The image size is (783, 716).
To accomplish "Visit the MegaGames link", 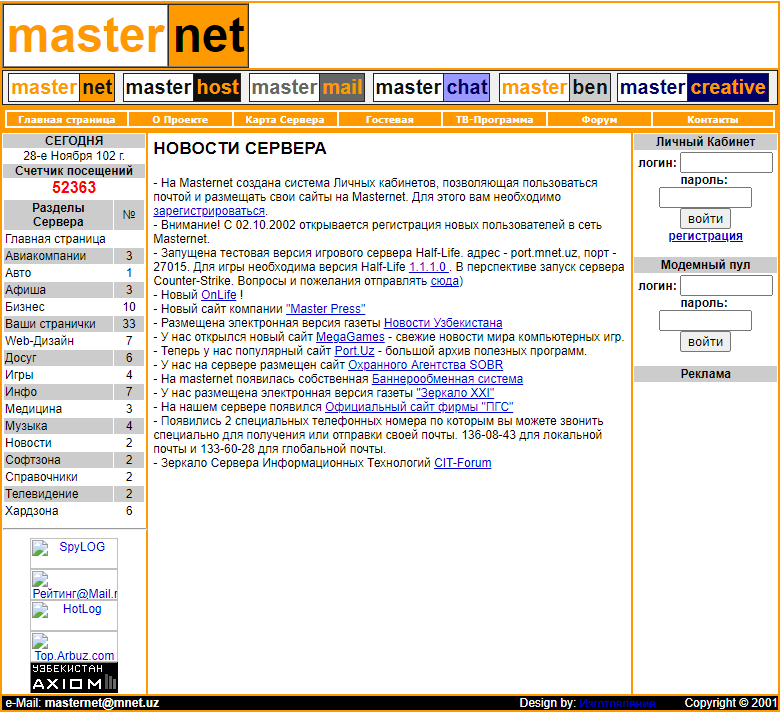I will [x=350, y=337].
